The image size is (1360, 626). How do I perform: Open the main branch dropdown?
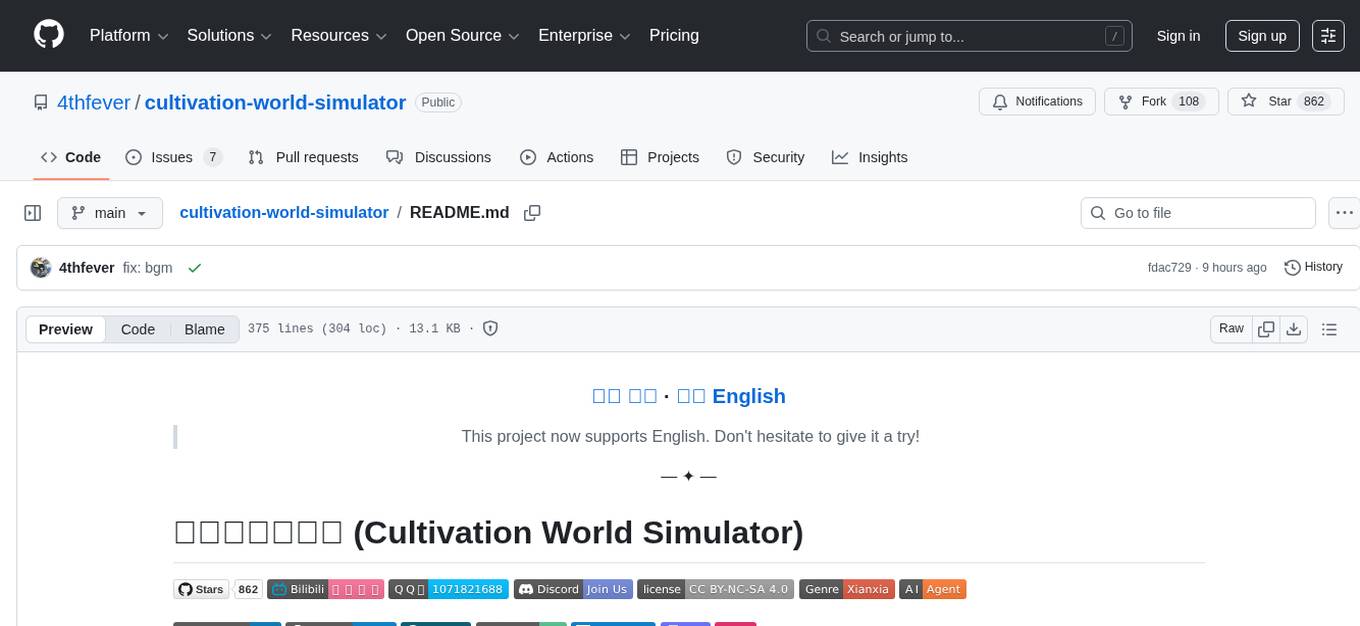pos(109,212)
